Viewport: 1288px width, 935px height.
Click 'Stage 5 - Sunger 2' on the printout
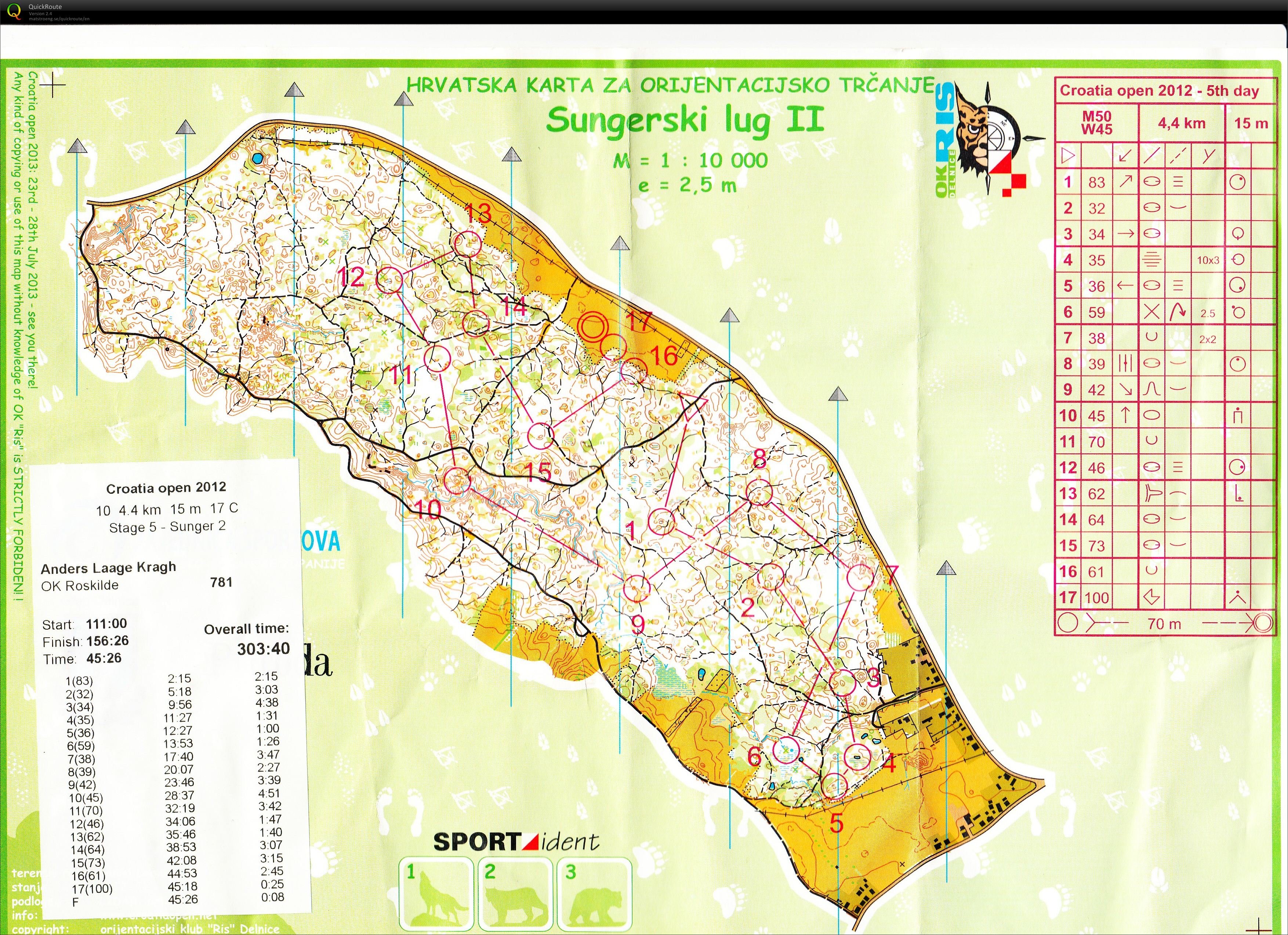point(167,526)
